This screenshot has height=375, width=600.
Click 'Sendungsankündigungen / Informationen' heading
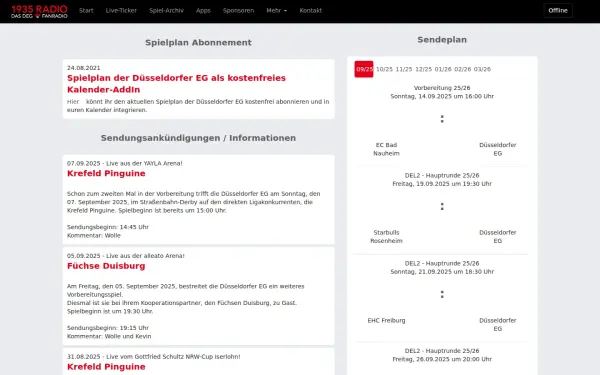click(x=198, y=138)
